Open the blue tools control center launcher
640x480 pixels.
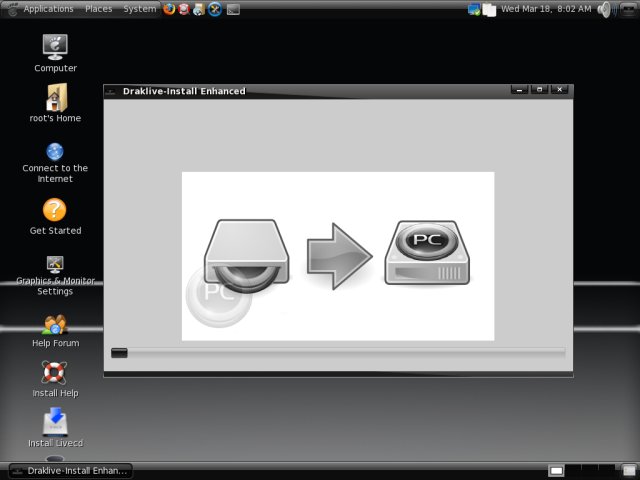tap(215, 9)
